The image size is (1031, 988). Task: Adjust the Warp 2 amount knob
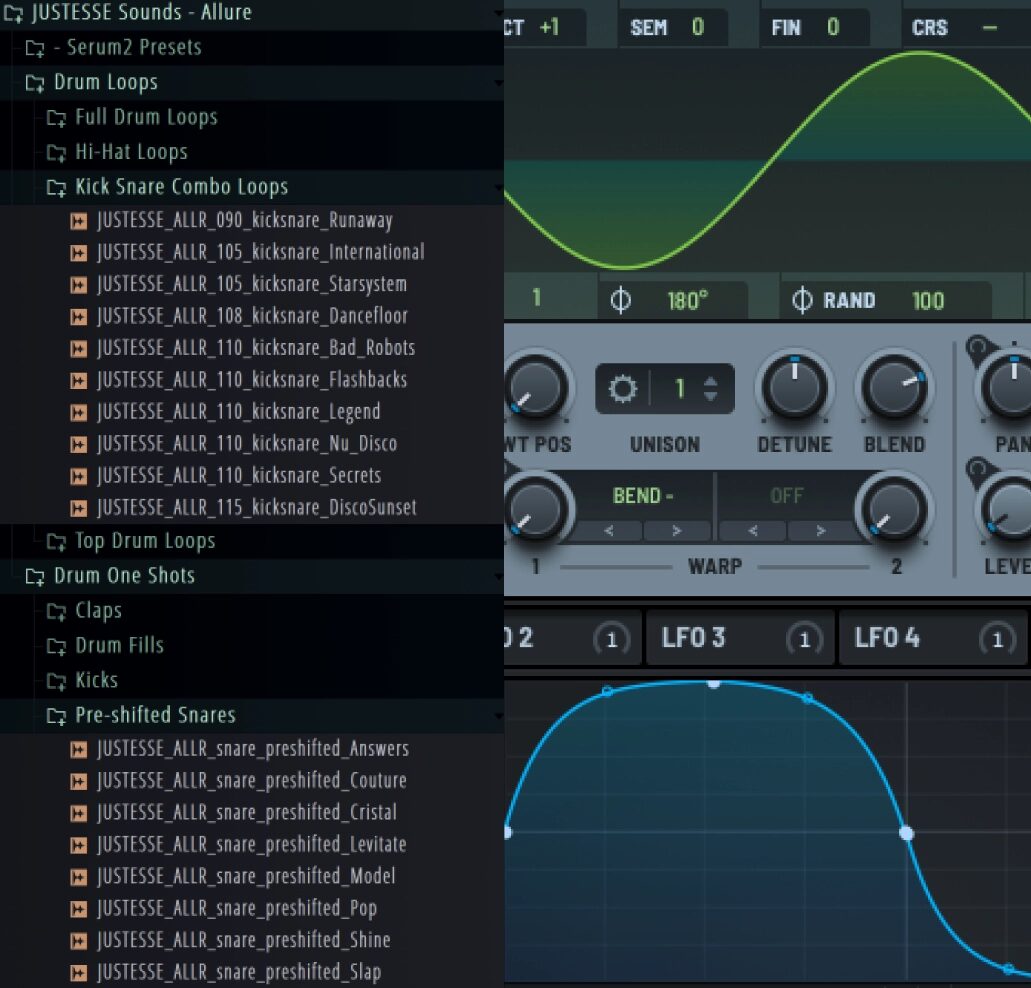pos(894,510)
